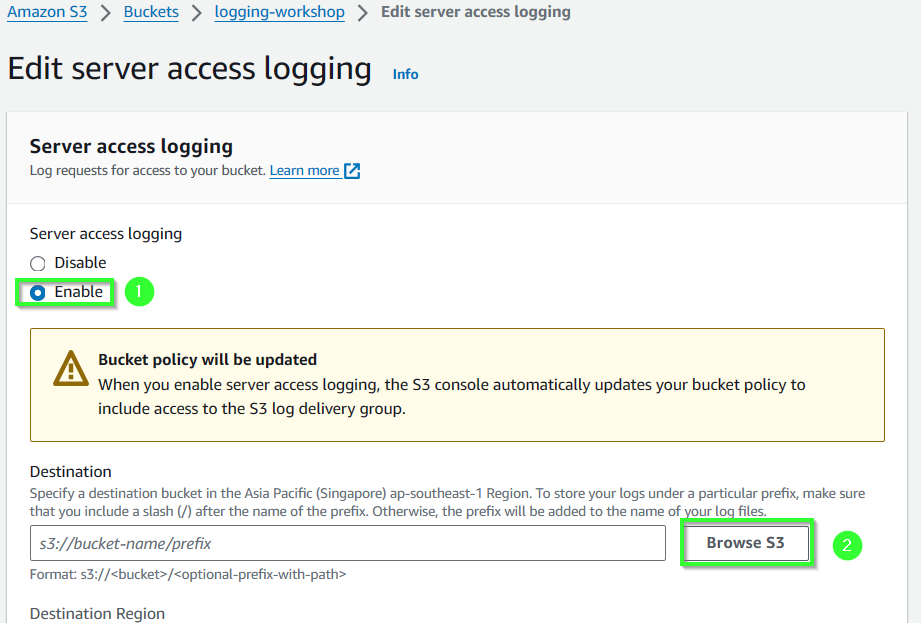Select the Enable radio button

pyautogui.click(x=38, y=292)
